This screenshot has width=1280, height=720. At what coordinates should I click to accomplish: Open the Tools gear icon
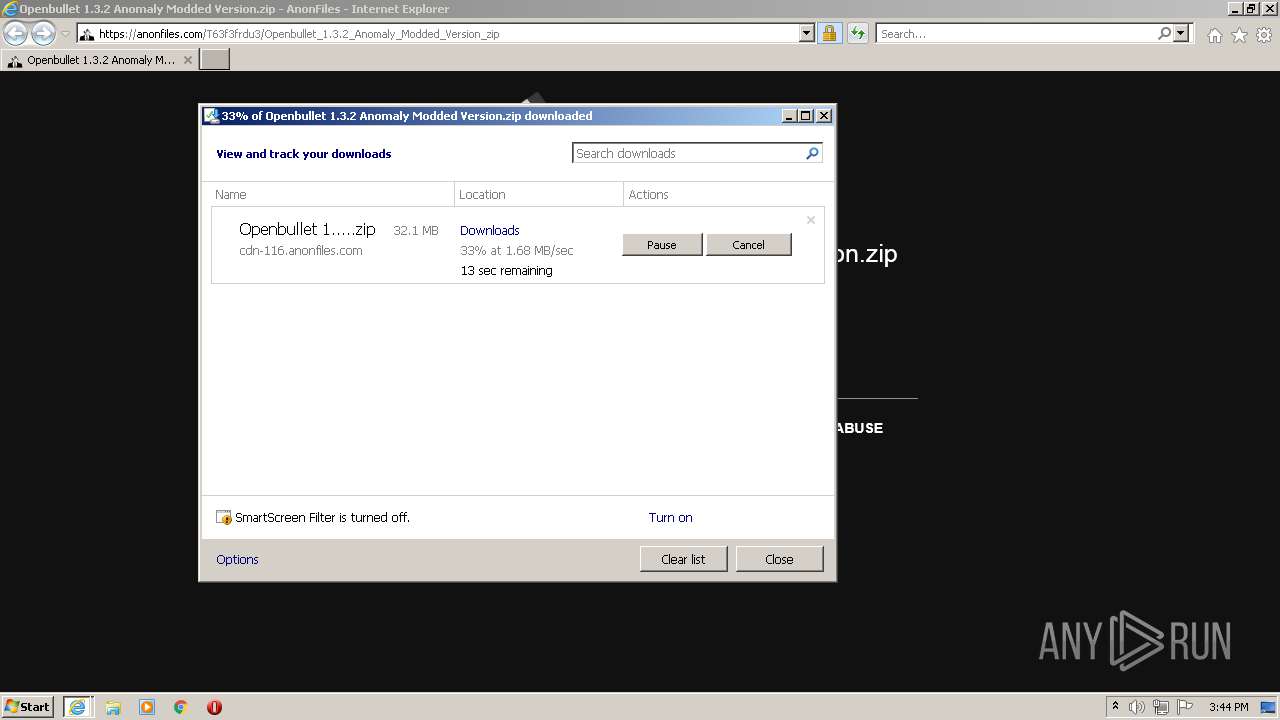click(x=1264, y=35)
